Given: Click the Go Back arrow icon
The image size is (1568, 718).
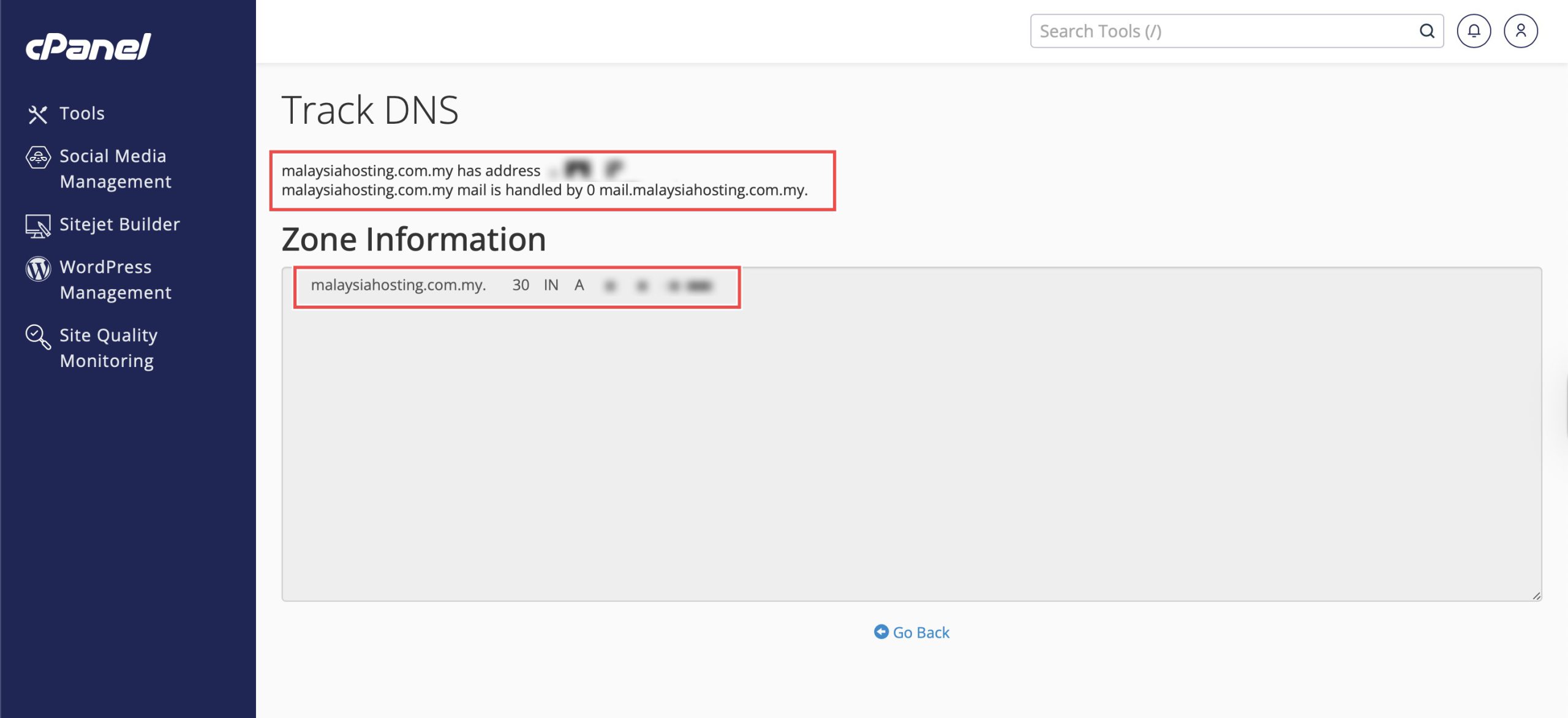Looking at the screenshot, I should click(881, 632).
